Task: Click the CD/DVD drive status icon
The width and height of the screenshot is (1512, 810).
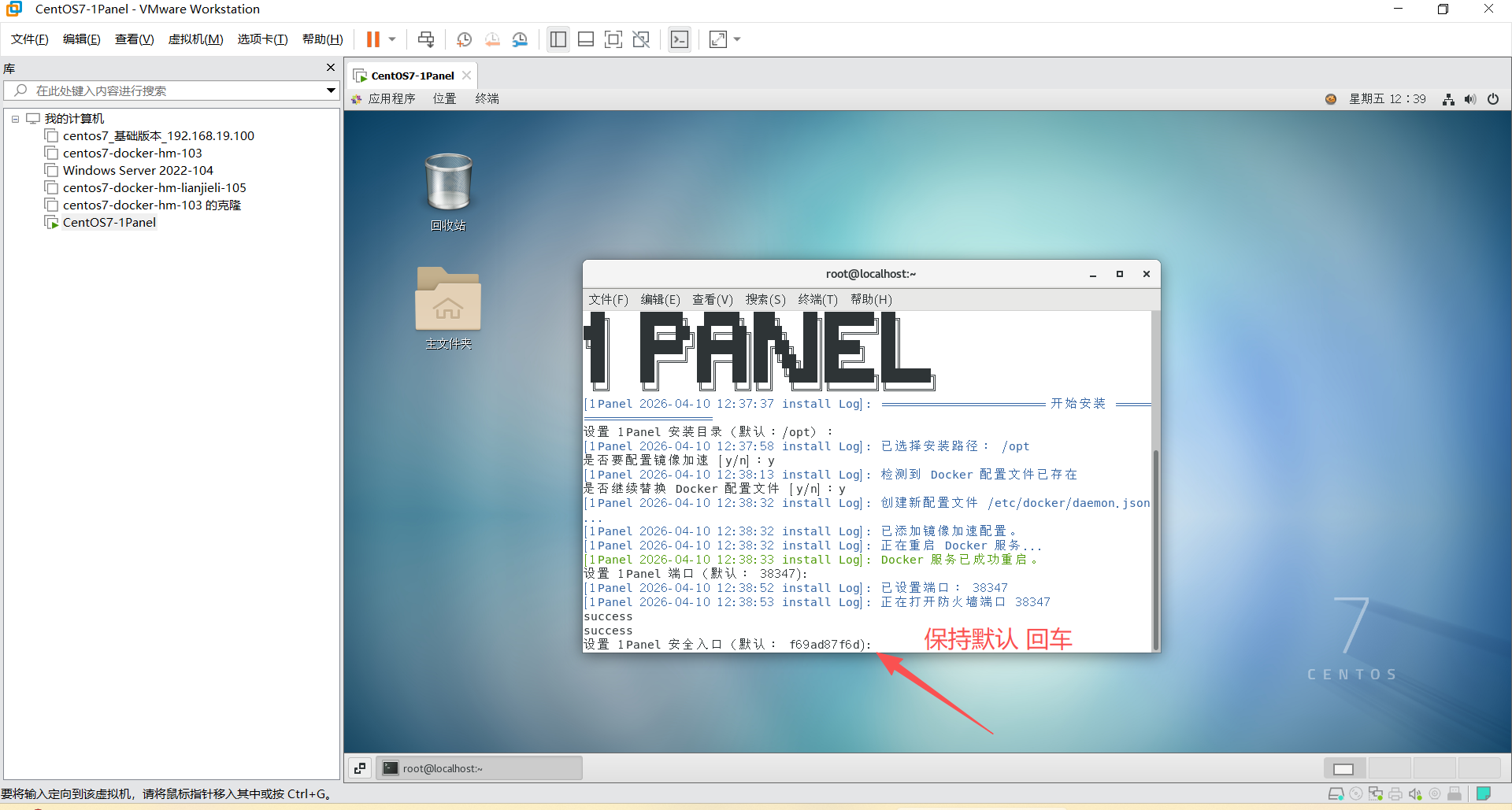Action: (x=1356, y=793)
